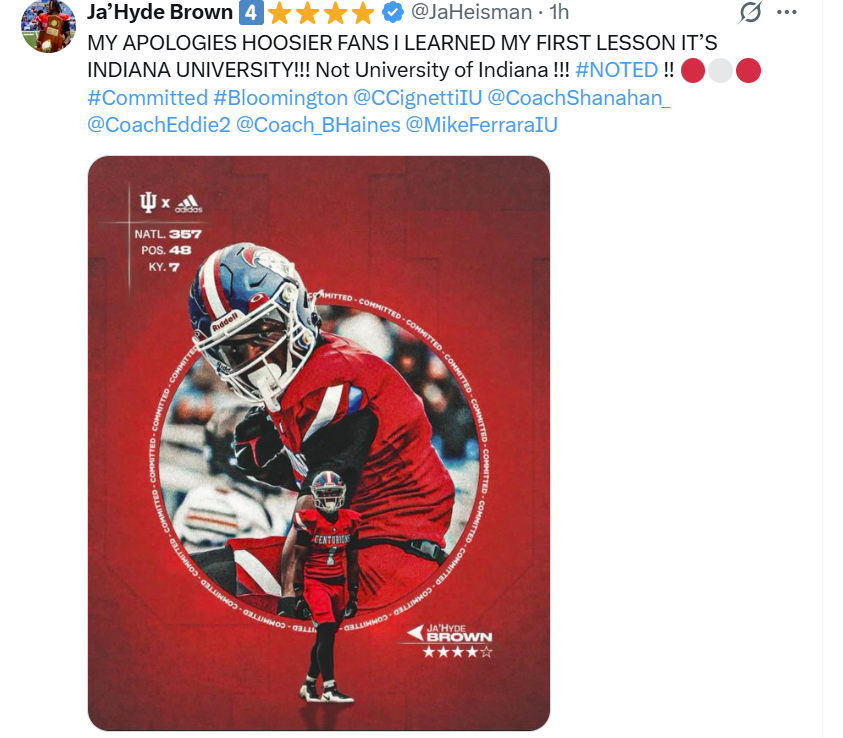
Task: Click the #NOTED hashtag
Action: click(x=616, y=70)
